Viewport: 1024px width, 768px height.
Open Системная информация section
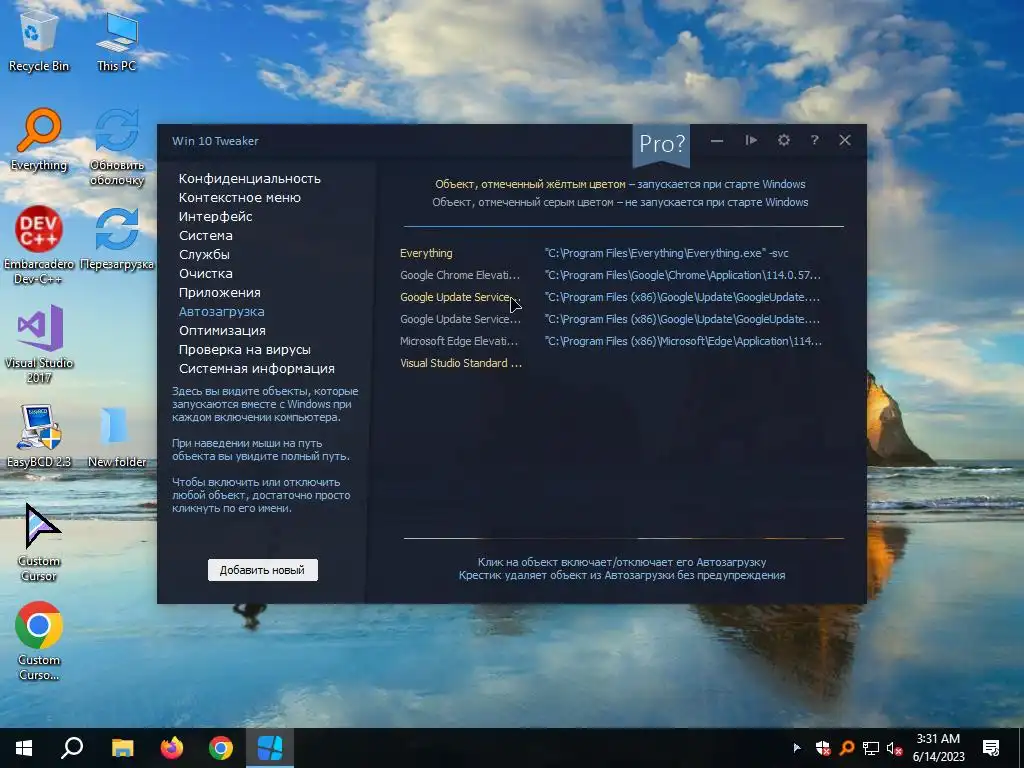point(257,368)
